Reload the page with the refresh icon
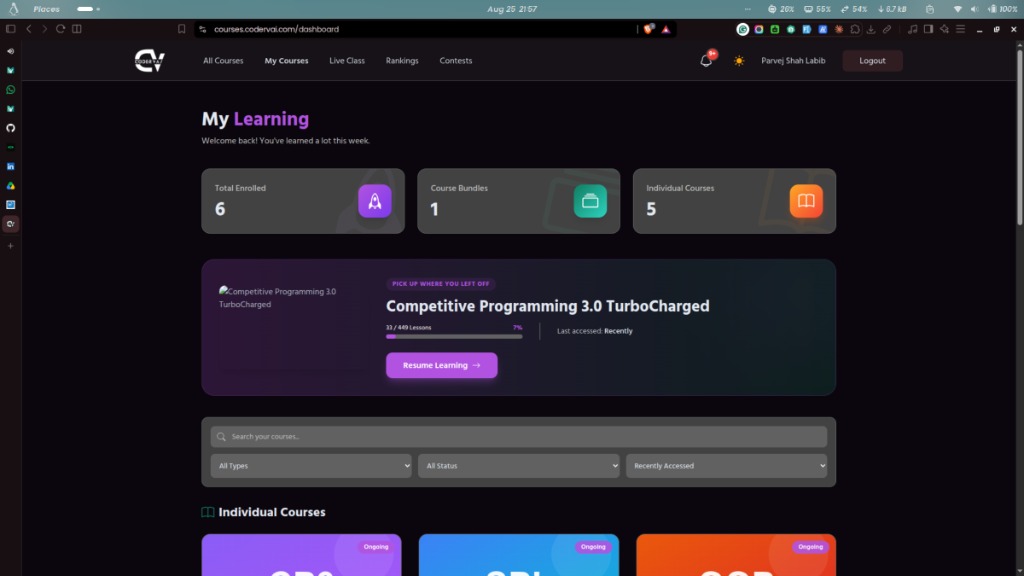The width and height of the screenshot is (1024, 576). (x=60, y=29)
